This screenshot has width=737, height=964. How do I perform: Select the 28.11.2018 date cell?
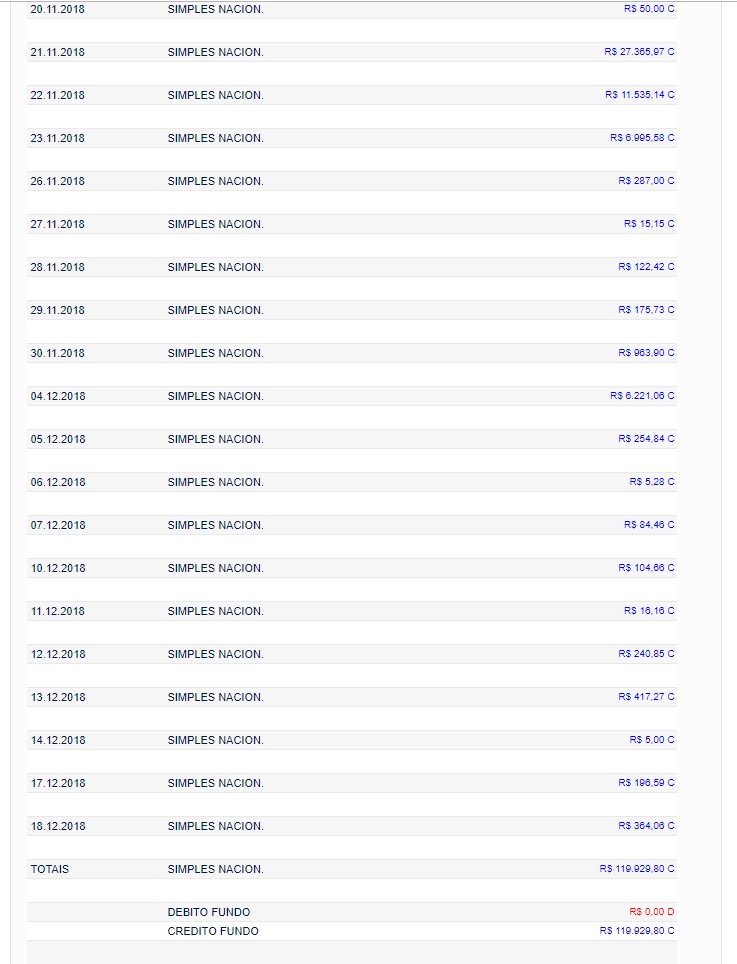pos(58,267)
